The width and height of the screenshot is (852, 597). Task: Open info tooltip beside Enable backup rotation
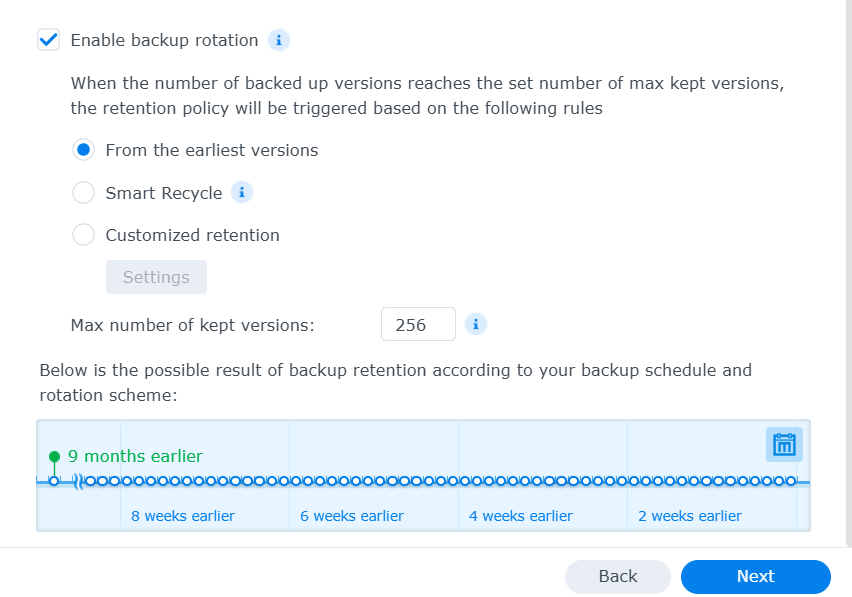(280, 41)
